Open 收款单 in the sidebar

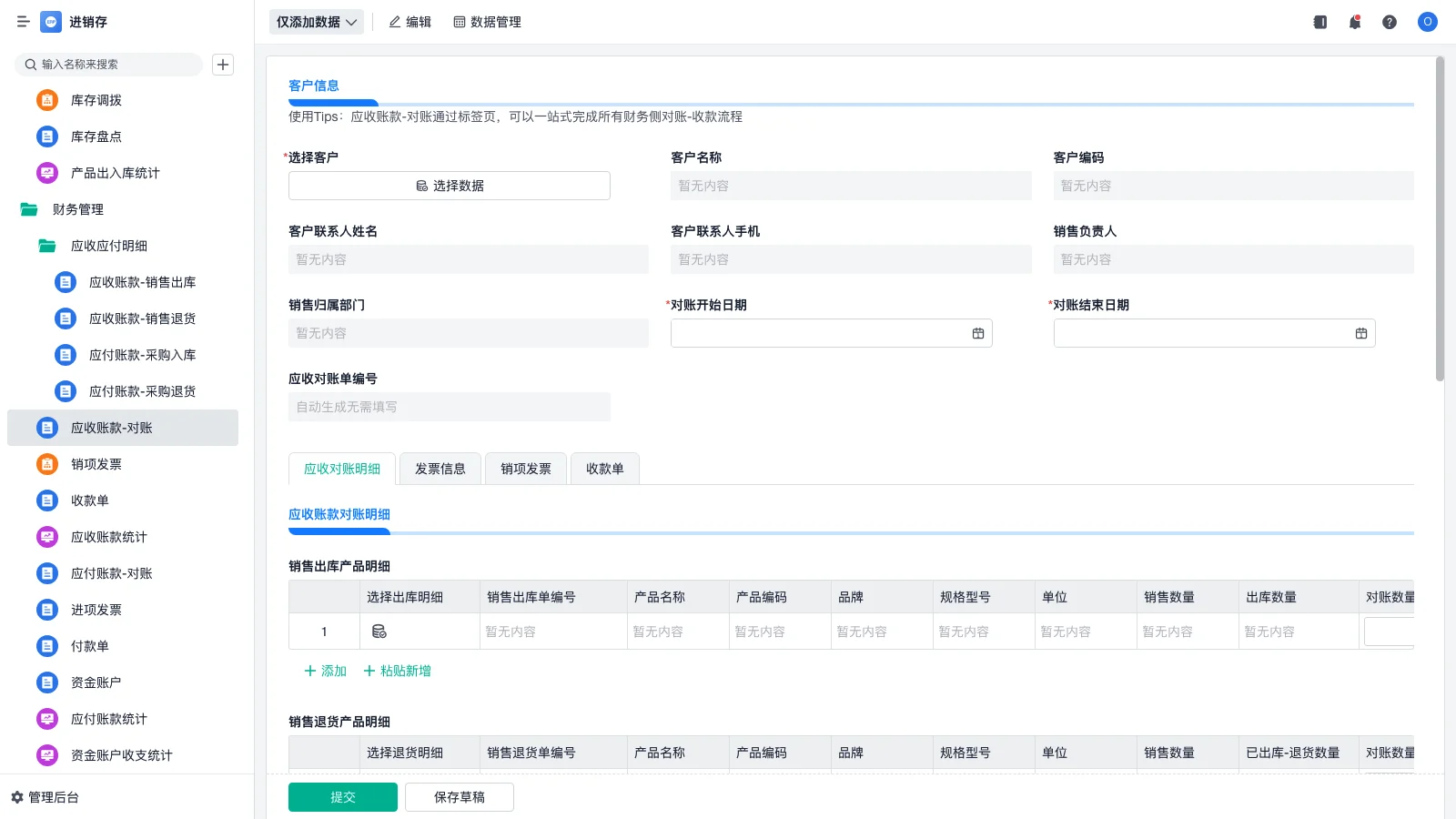[123, 500]
